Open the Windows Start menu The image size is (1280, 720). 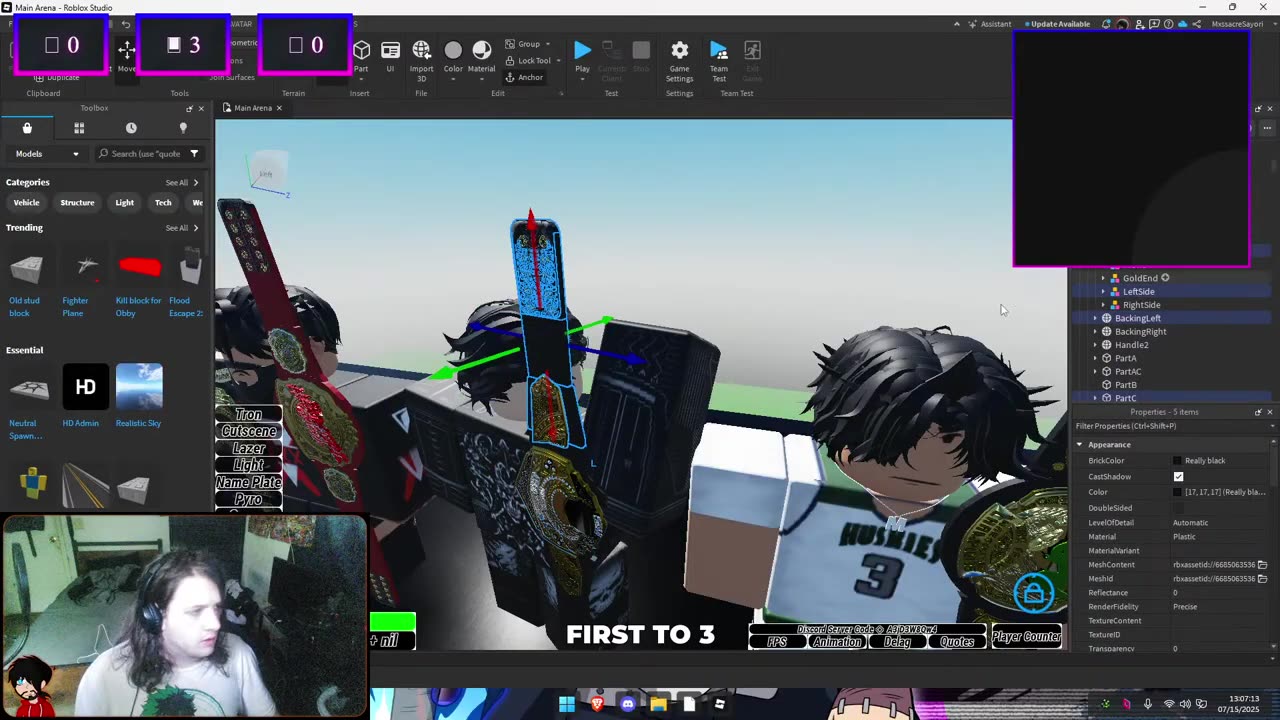point(566,704)
